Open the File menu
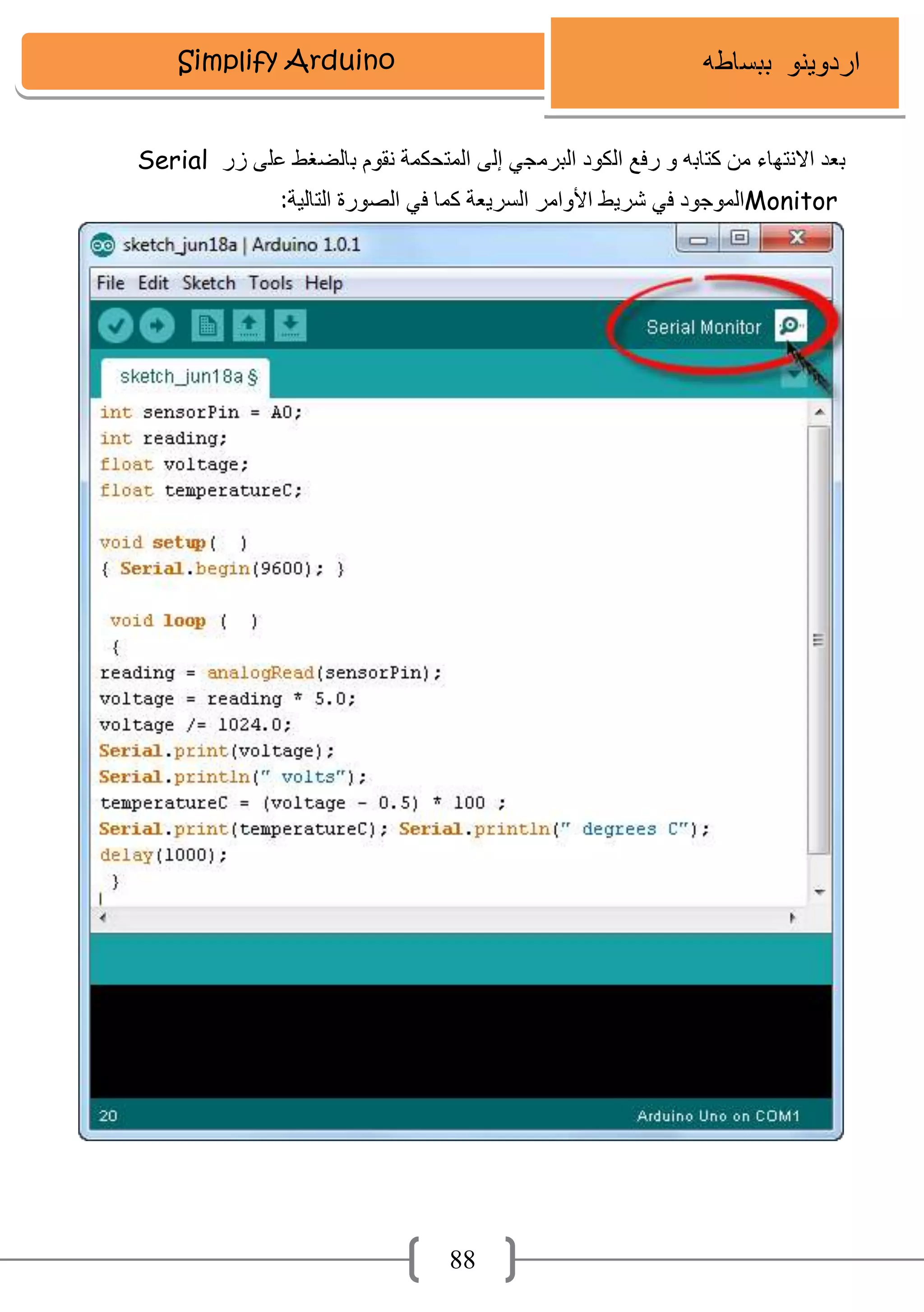 click(x=111, y=283)
